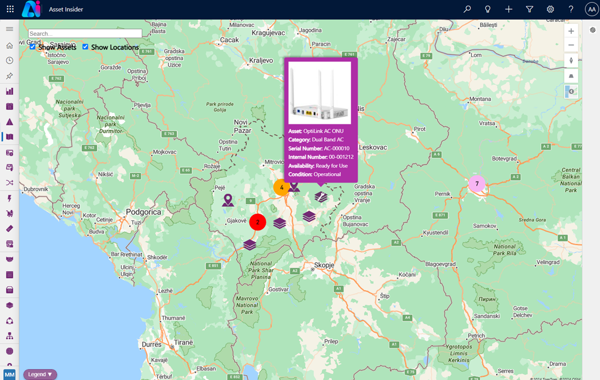
Task: Toggle the Show Locations checkbox
Action: click(x=85, y=47)
